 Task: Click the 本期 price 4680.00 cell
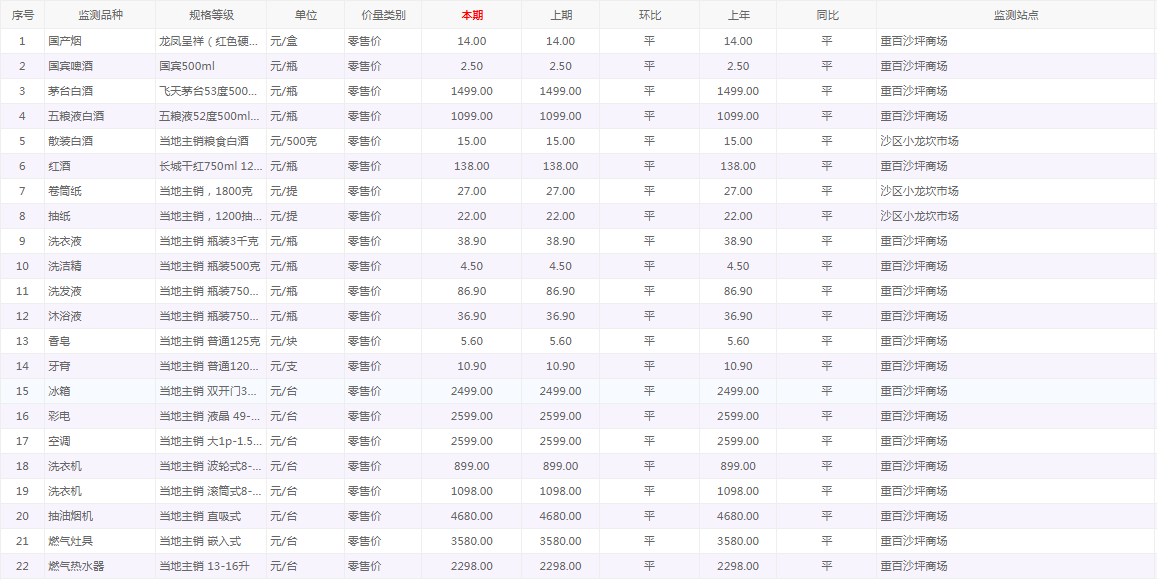point(471,516)
